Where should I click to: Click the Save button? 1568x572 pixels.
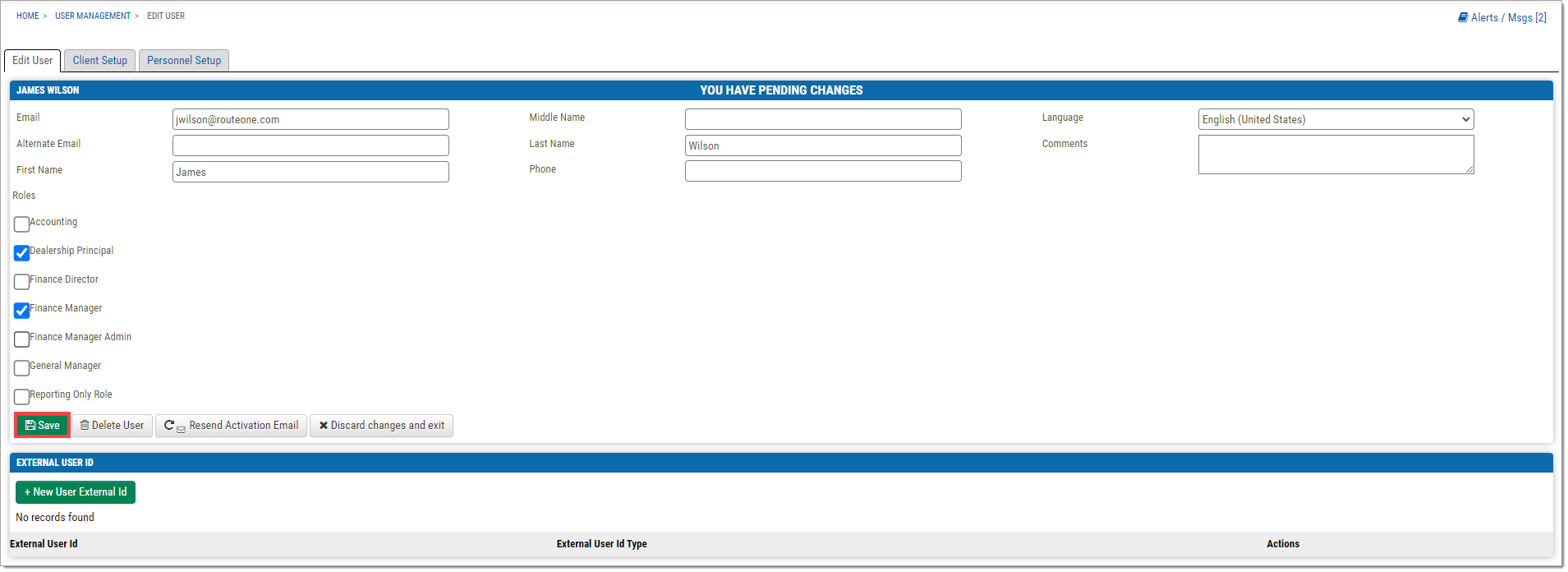[42, 426]
